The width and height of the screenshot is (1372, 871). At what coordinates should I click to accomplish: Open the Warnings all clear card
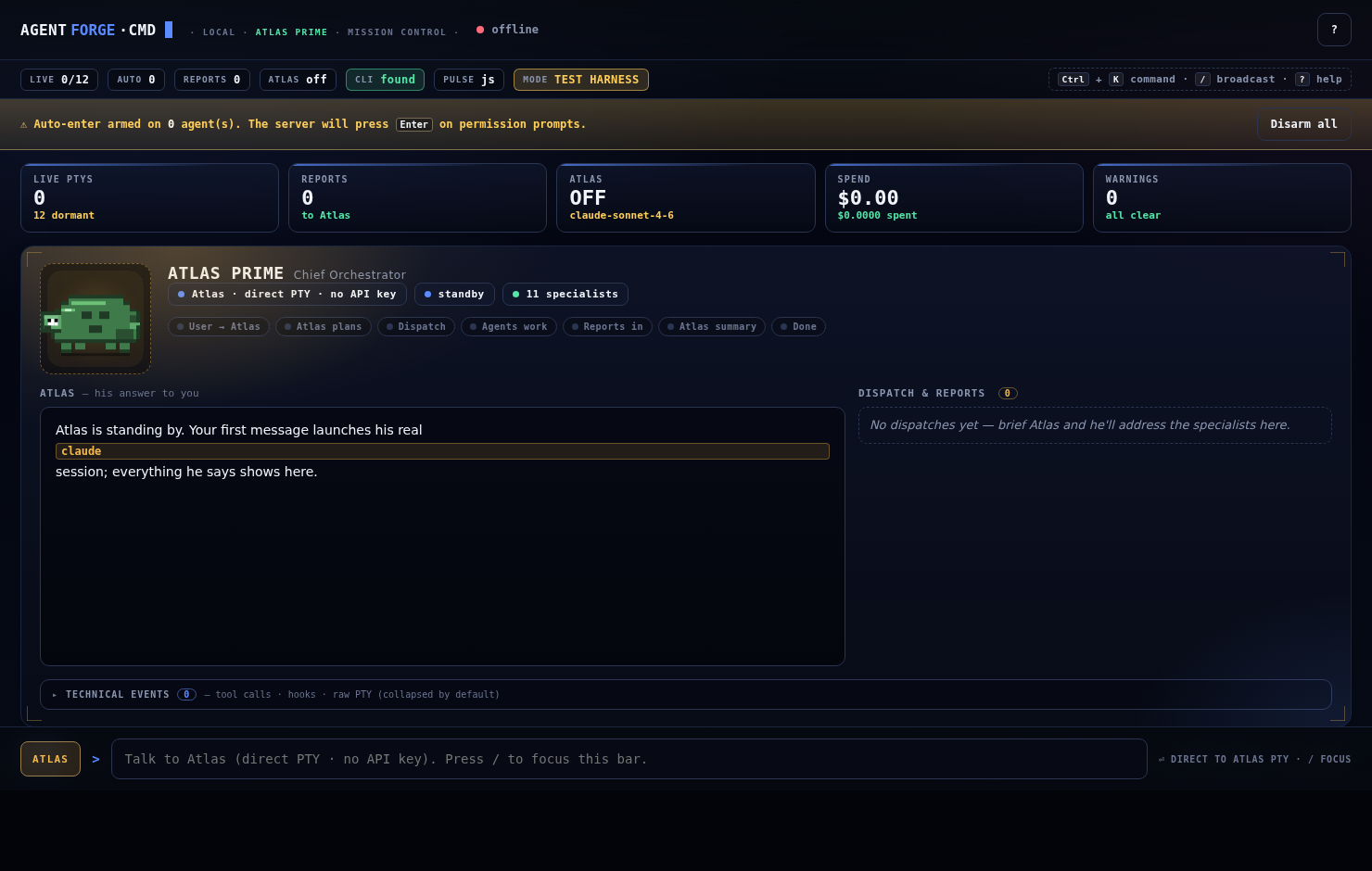tap(1222, 197)
